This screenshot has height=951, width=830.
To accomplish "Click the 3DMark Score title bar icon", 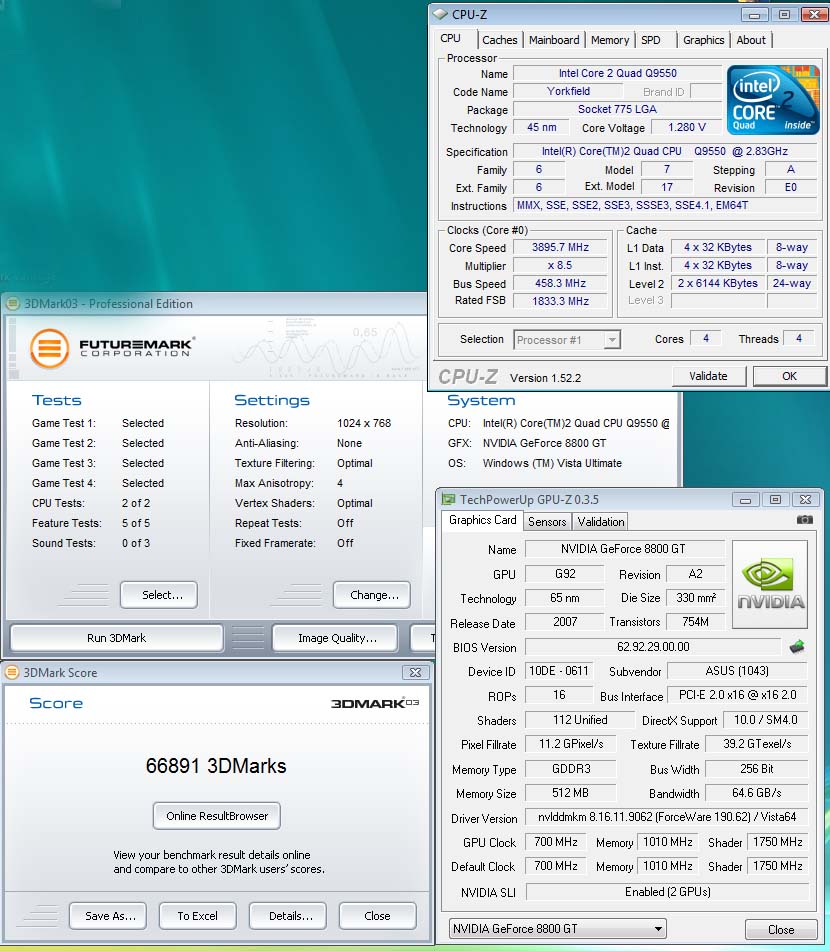I will 12,672.
